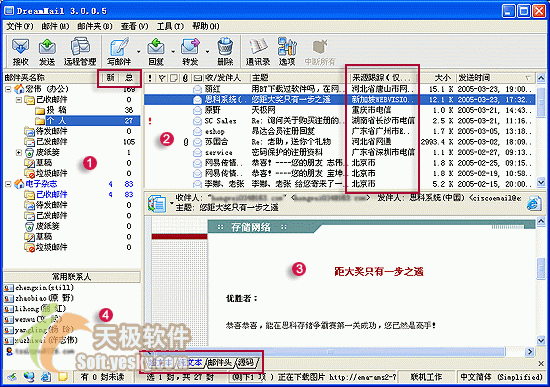Expand the 废纸篓 folder under 宏伟

click(19, 152)
